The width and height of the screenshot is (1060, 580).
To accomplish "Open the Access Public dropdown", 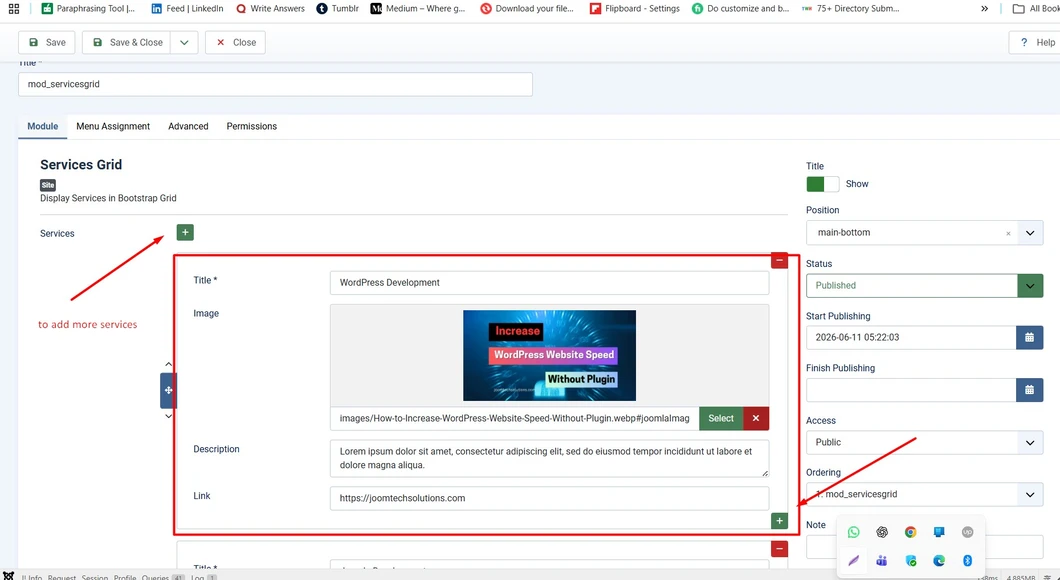I will point(924,442).
